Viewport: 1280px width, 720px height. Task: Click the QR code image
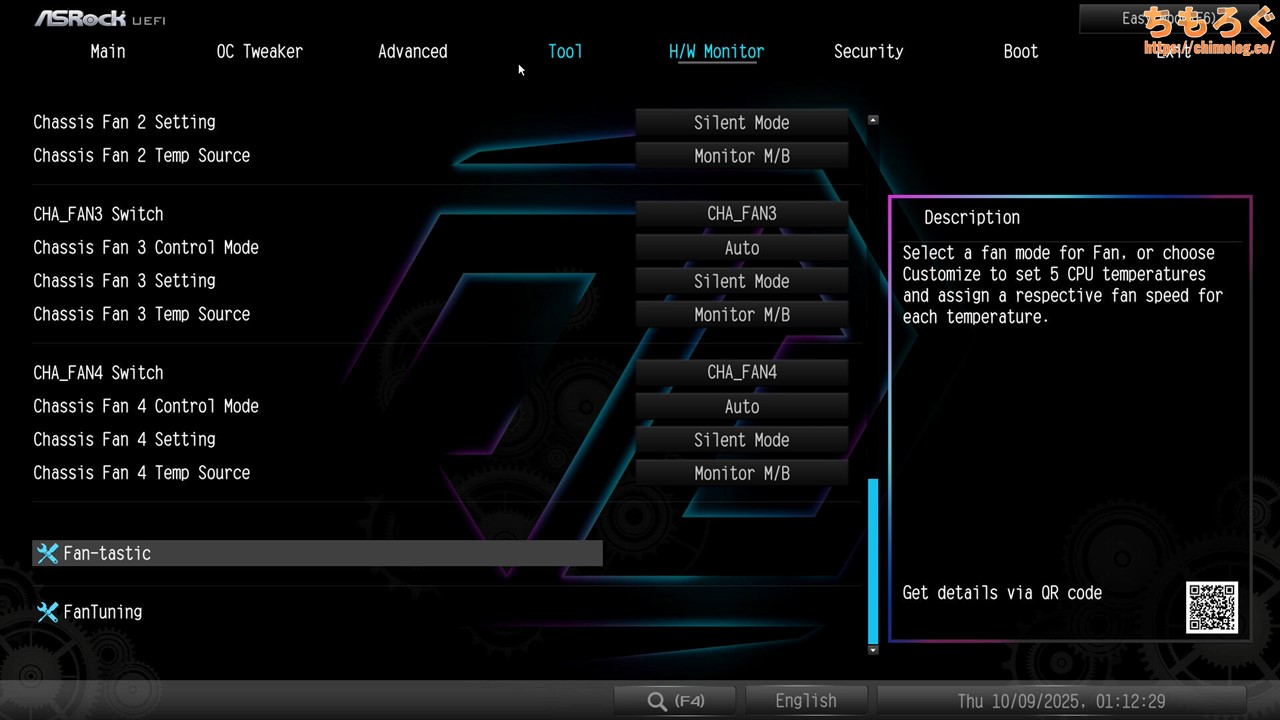click(1212, 607)
